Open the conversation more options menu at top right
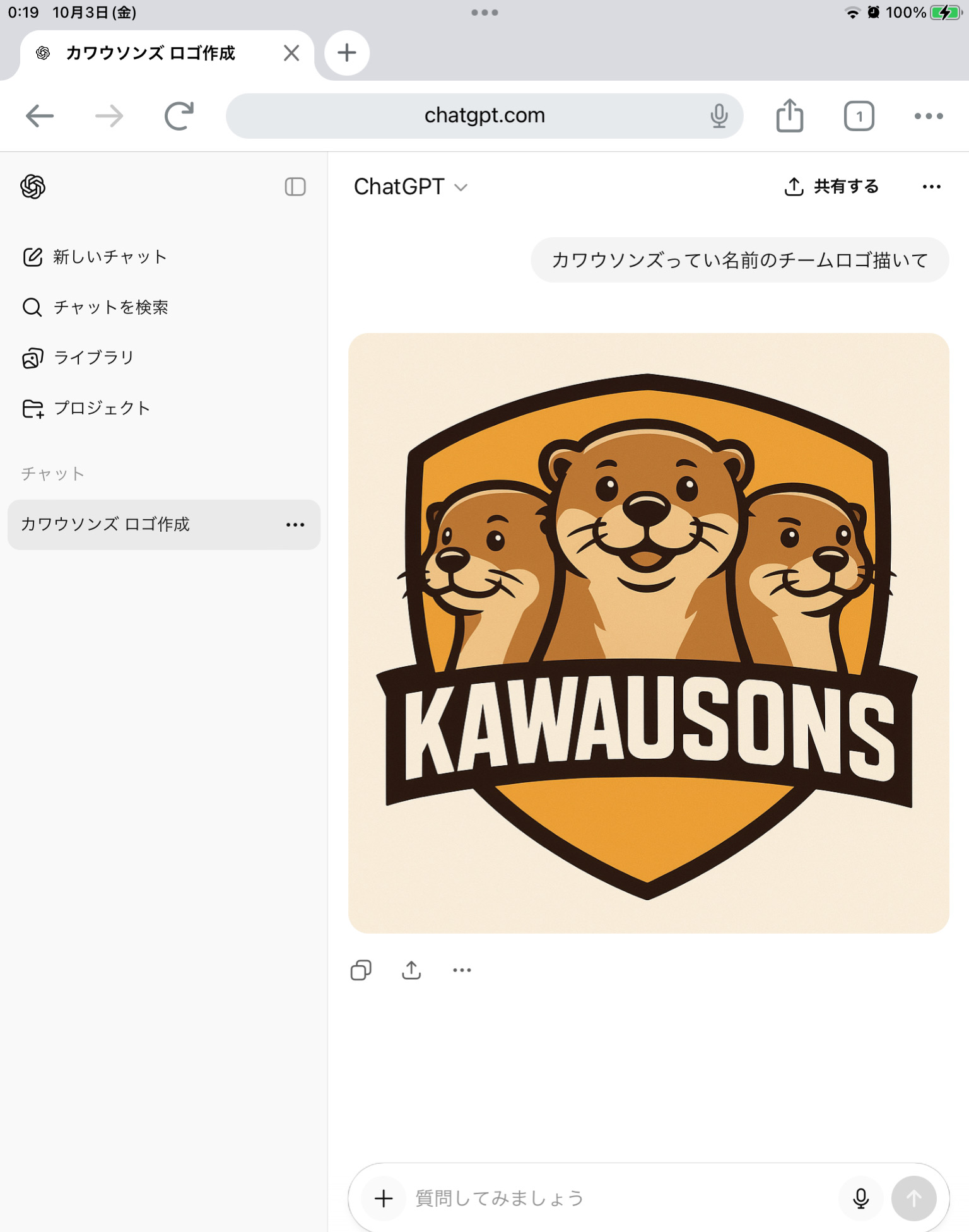The height and width of the screenshot is (1232, 969). tap(931, 187)
